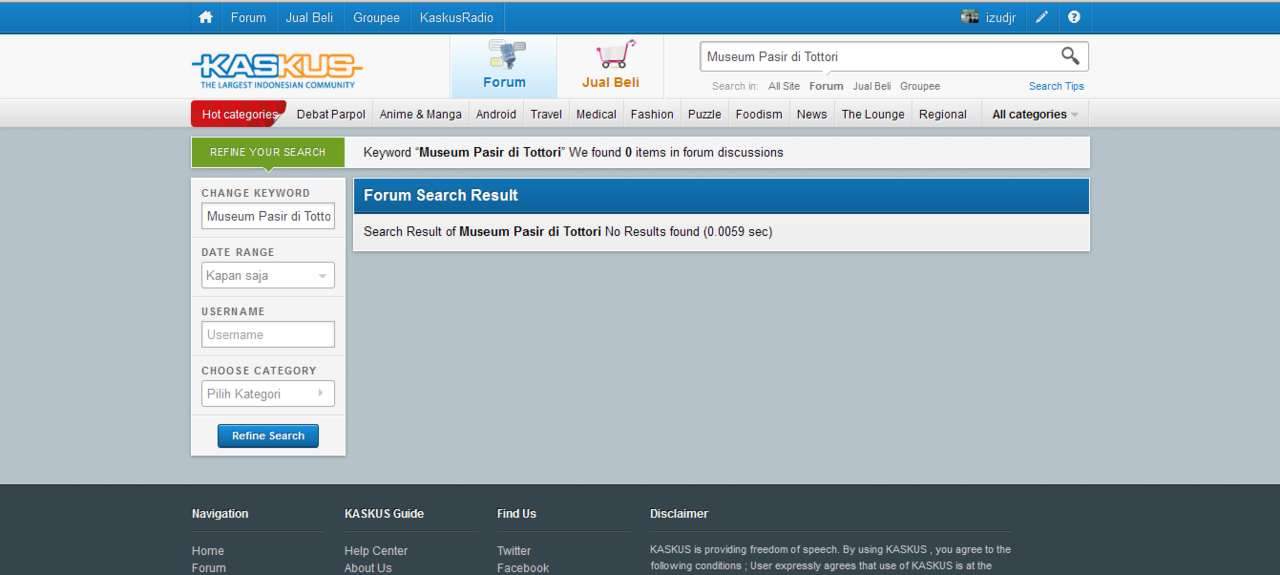Open Search Tips link
Image resolution: width=1280 pixels, height=575 pixels.
(x=1056, y=86)
